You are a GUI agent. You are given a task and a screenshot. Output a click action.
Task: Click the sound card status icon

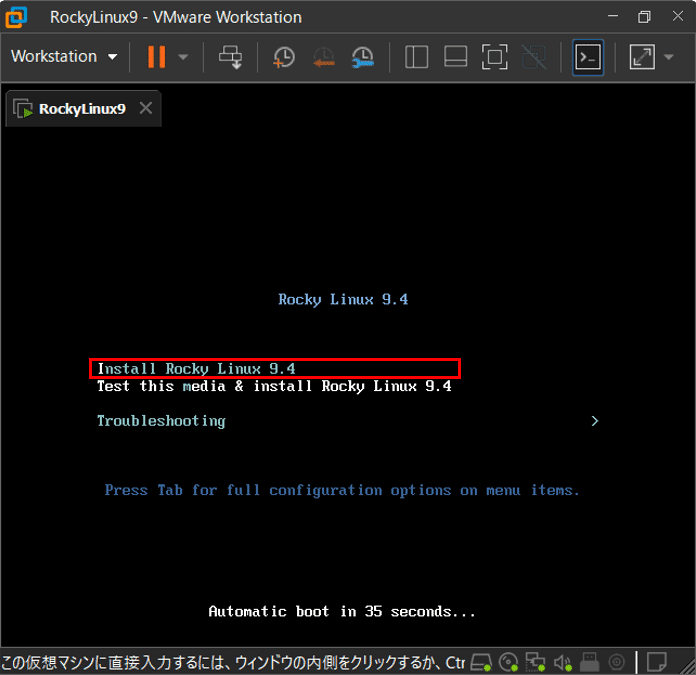click(563, 663)
